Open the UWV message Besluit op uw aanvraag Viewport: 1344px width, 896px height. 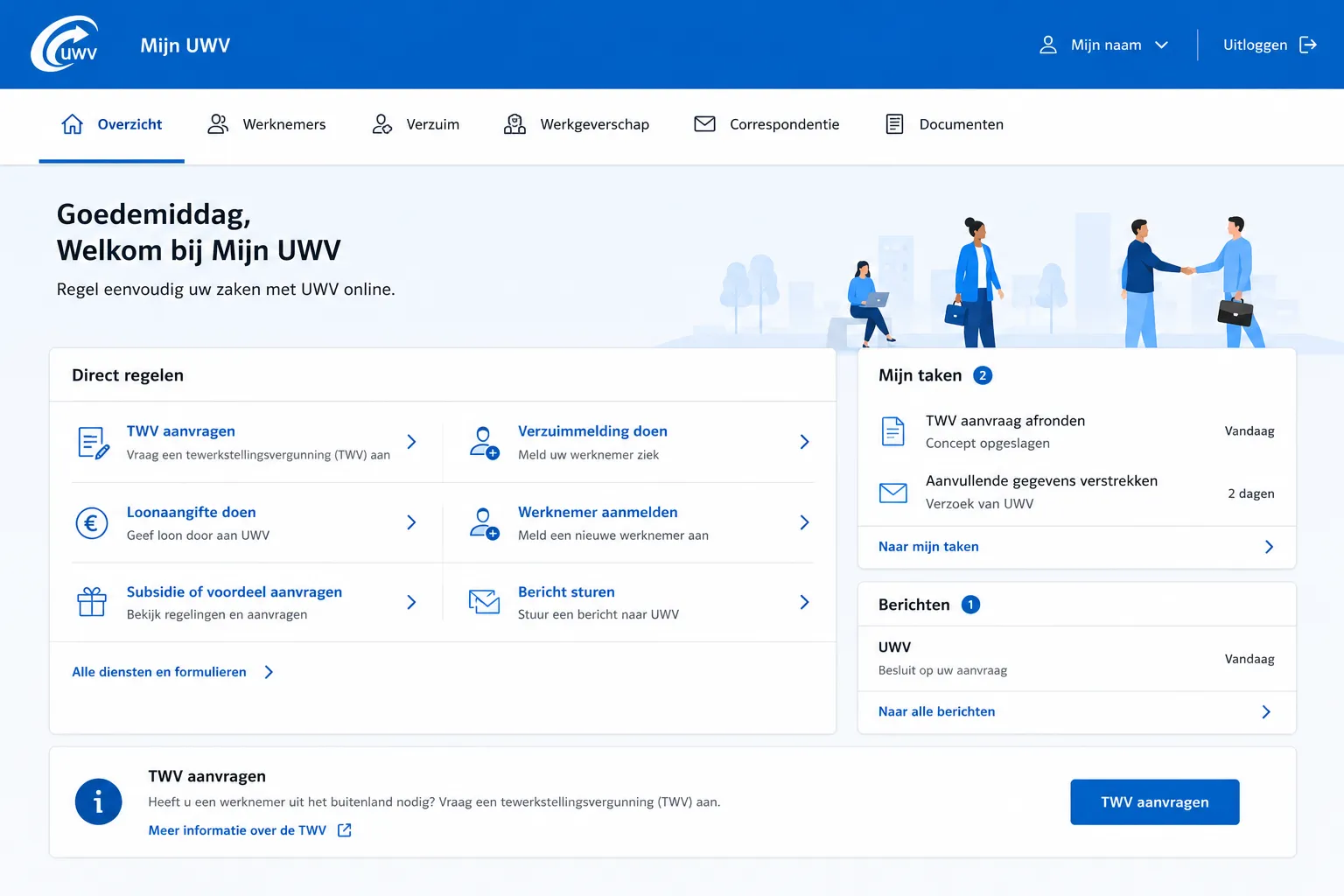pyautogui.click(x=1077, y=659)
